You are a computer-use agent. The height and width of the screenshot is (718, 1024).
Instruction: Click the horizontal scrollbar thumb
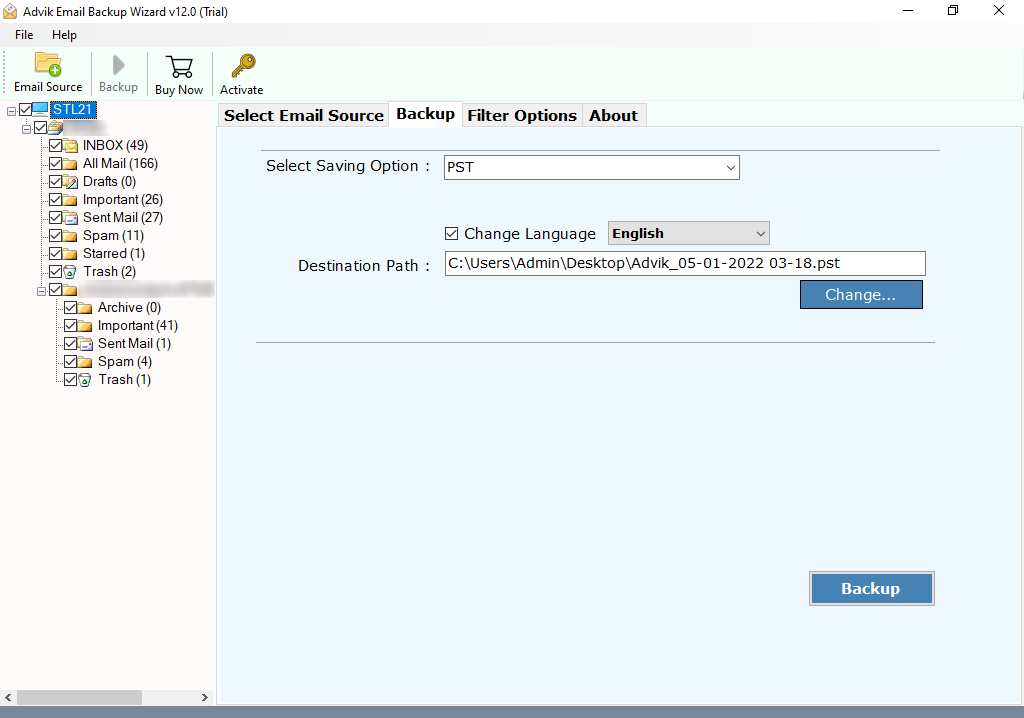79,698
